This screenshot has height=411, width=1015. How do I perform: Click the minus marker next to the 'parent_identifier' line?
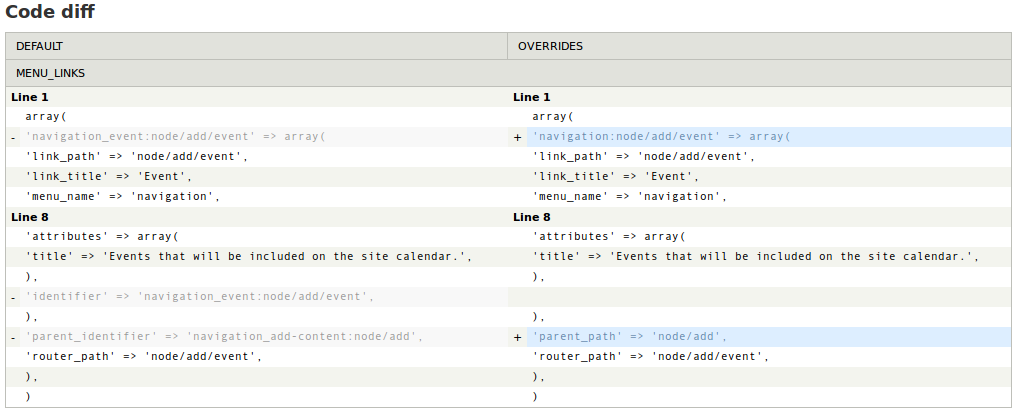[x=13, y=337]
